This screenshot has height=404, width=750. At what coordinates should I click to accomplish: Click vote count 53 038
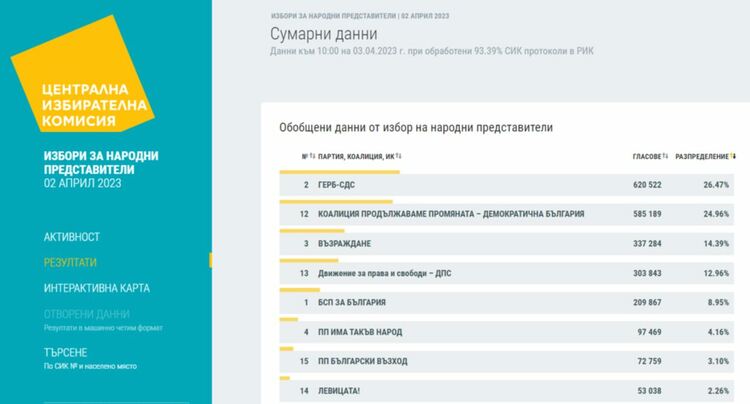pyautogui.click(x=650, y=391)
